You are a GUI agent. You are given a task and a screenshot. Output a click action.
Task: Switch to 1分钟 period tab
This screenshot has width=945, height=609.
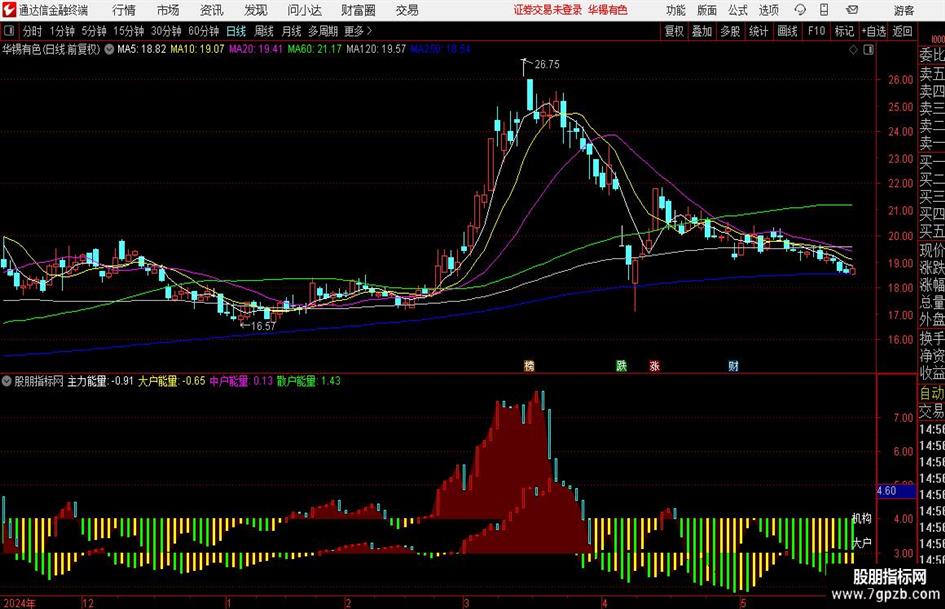pyautogui.click(x=61, y=31)
